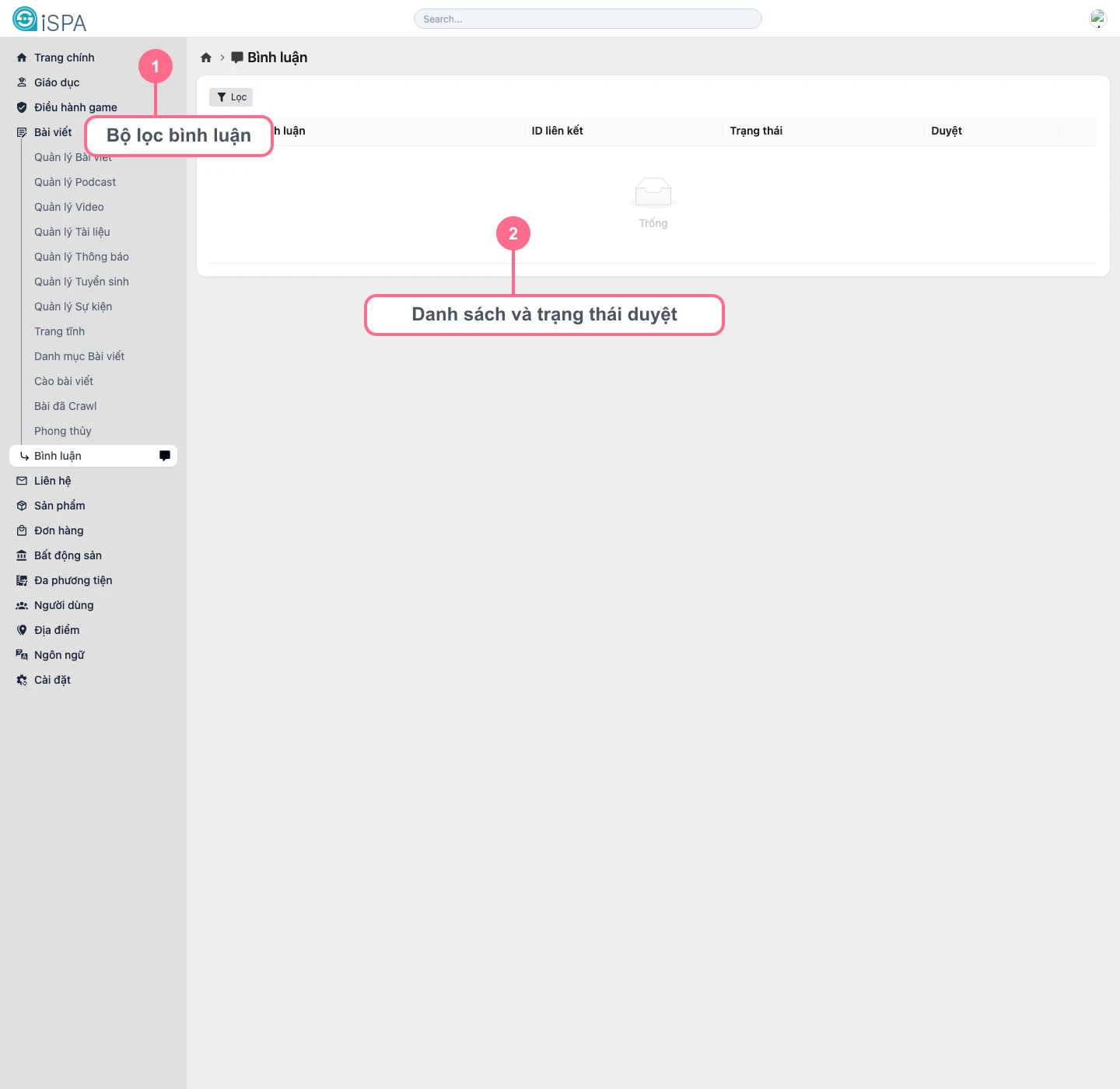Click the Điều hành game shield icon
This screenshot has width=1120, height=1089.
point(22,107)
